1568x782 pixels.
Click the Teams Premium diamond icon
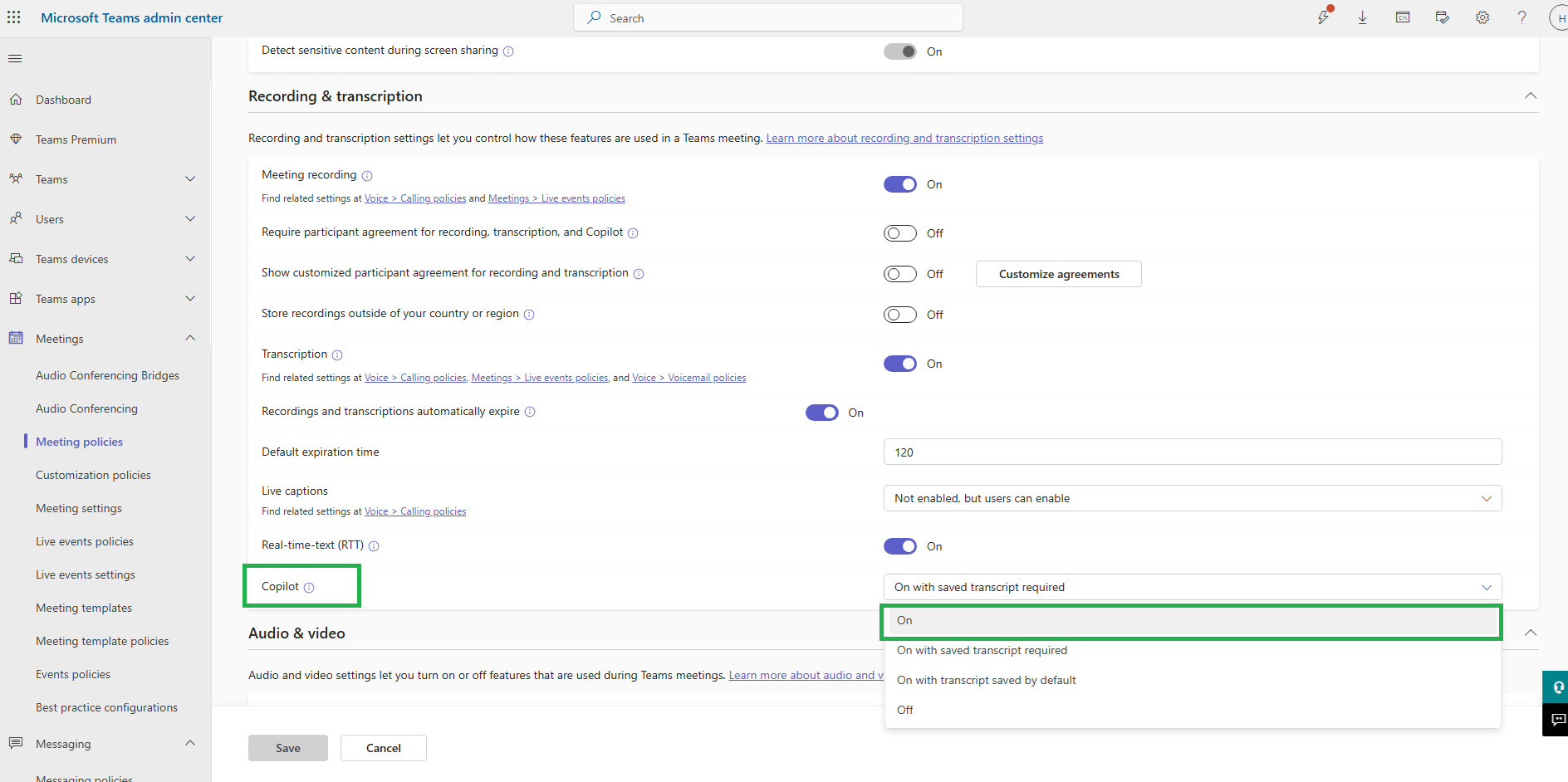coord(16,139)
